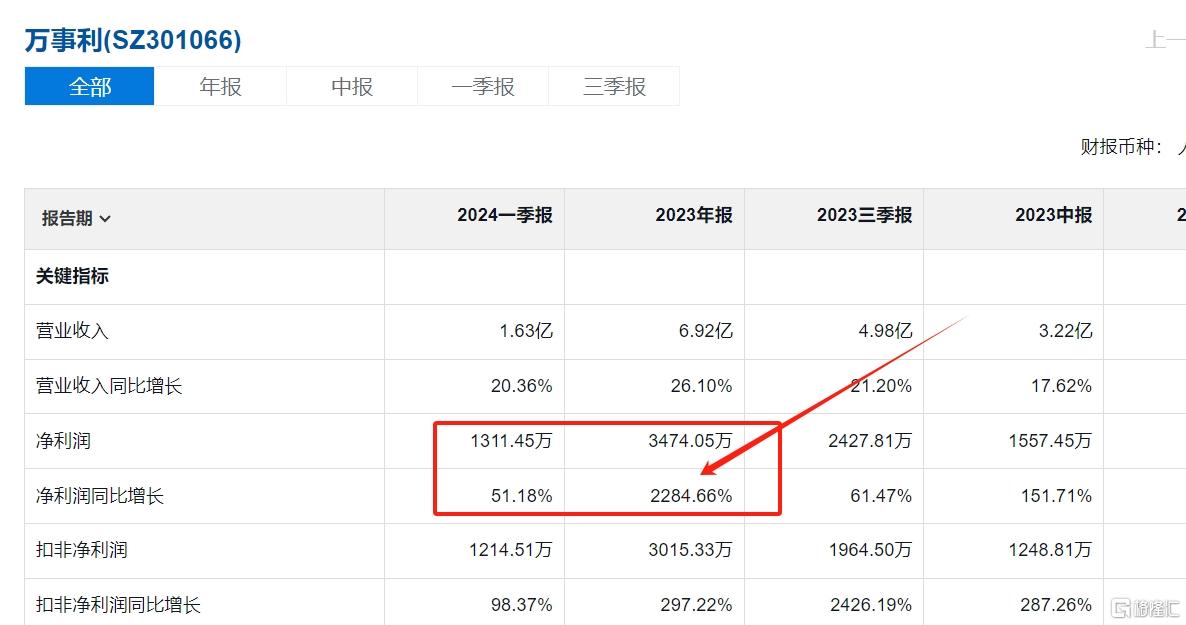Click the 万事利(SZ301066) stock title
The width and height of the screenshot is (1186, 625).
(133, 40)
